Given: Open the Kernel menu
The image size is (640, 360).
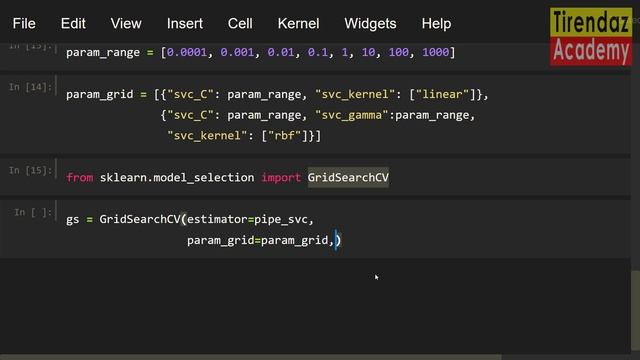Looking at the screenshot, I should tap(298, 24).
